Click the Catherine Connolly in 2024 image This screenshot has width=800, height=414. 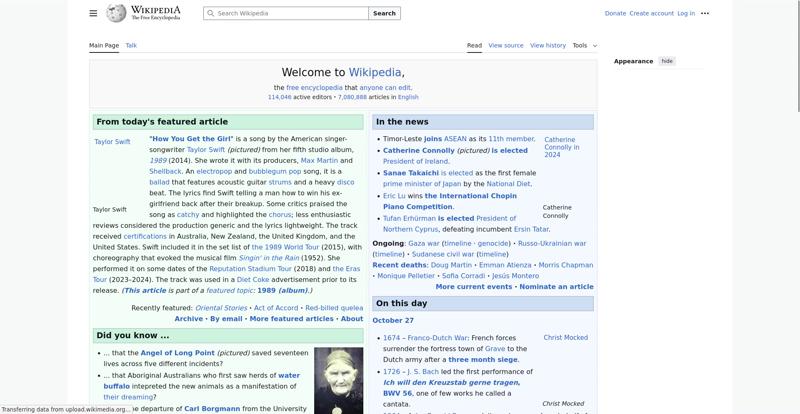560,147
